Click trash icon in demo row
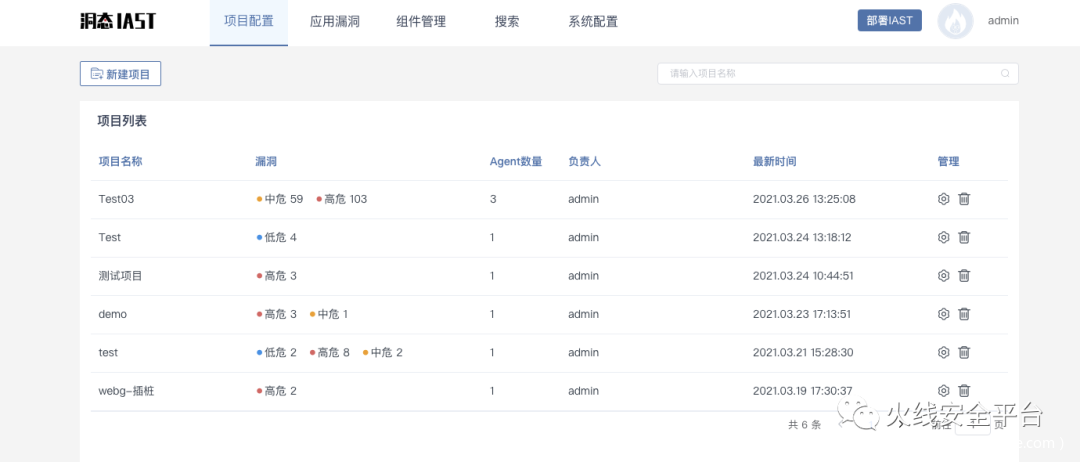Screen dimensions: 1080x462 click(964, 314)
